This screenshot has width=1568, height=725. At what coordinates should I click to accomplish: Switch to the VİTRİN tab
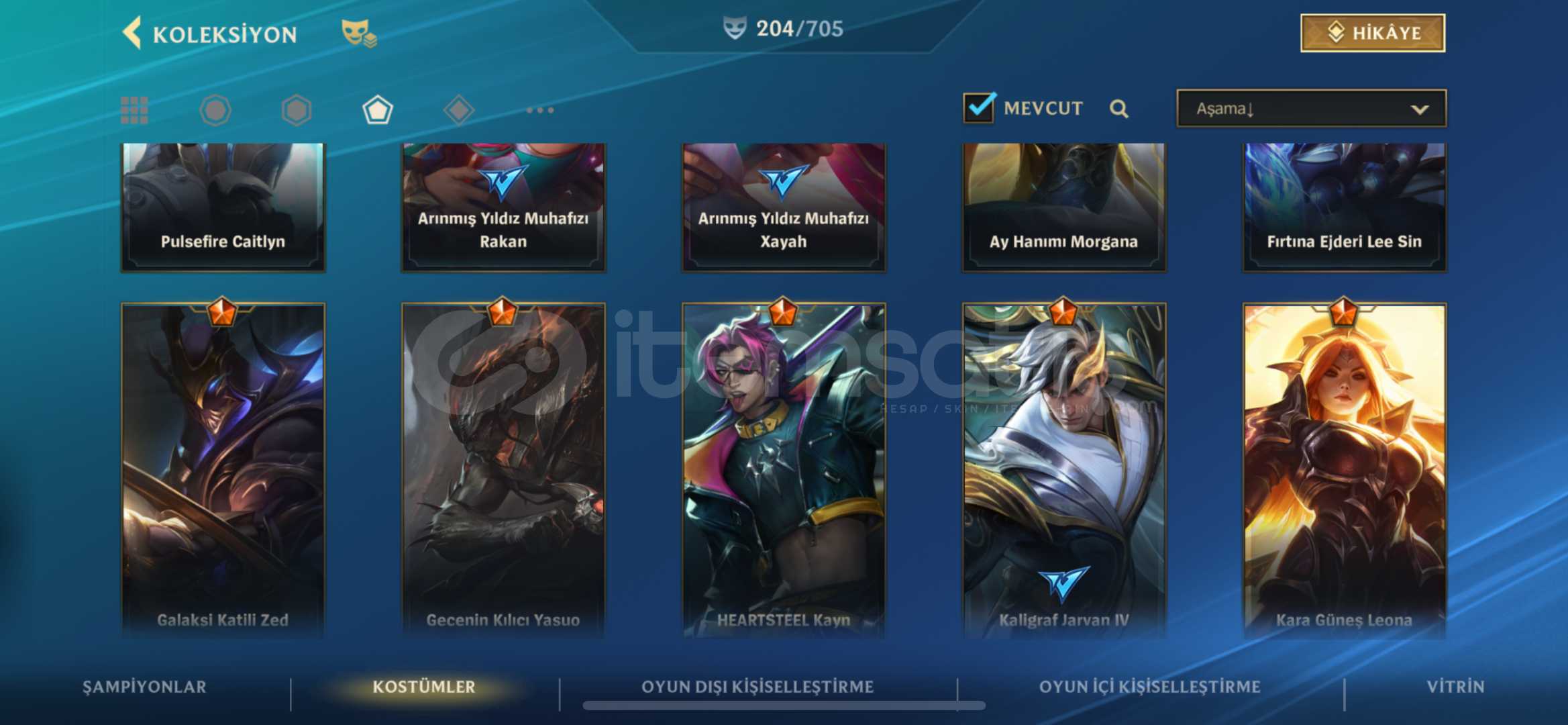1455,687
